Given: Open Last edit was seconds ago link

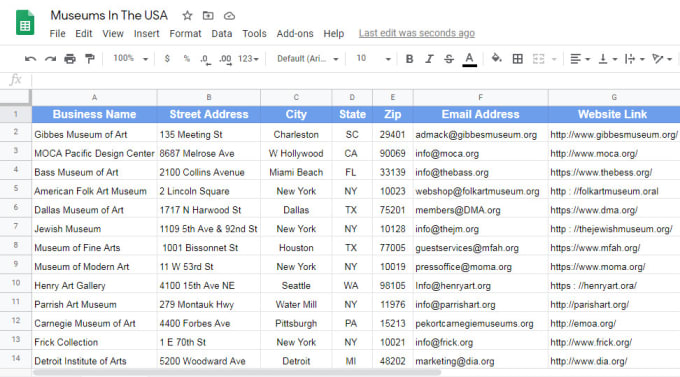Looking at the screenshot, I should [x=417, y=33].
